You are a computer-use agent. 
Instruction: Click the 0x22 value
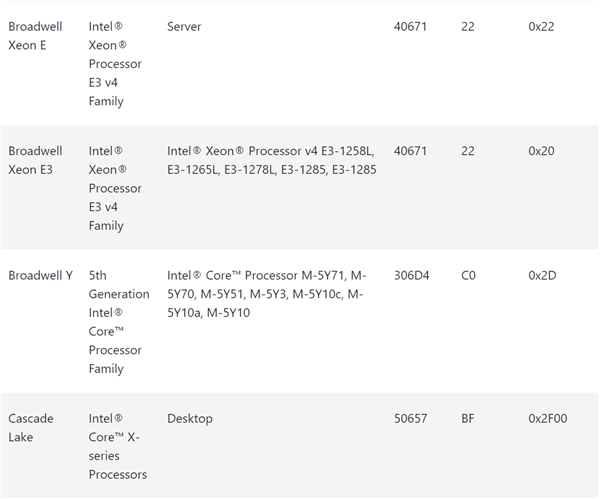point(541,26)
